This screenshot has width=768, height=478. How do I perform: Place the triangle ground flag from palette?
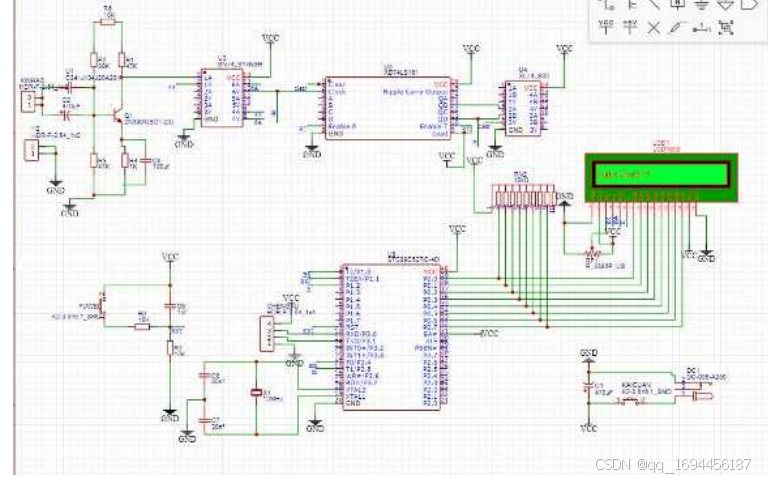[x=725, y=4]
